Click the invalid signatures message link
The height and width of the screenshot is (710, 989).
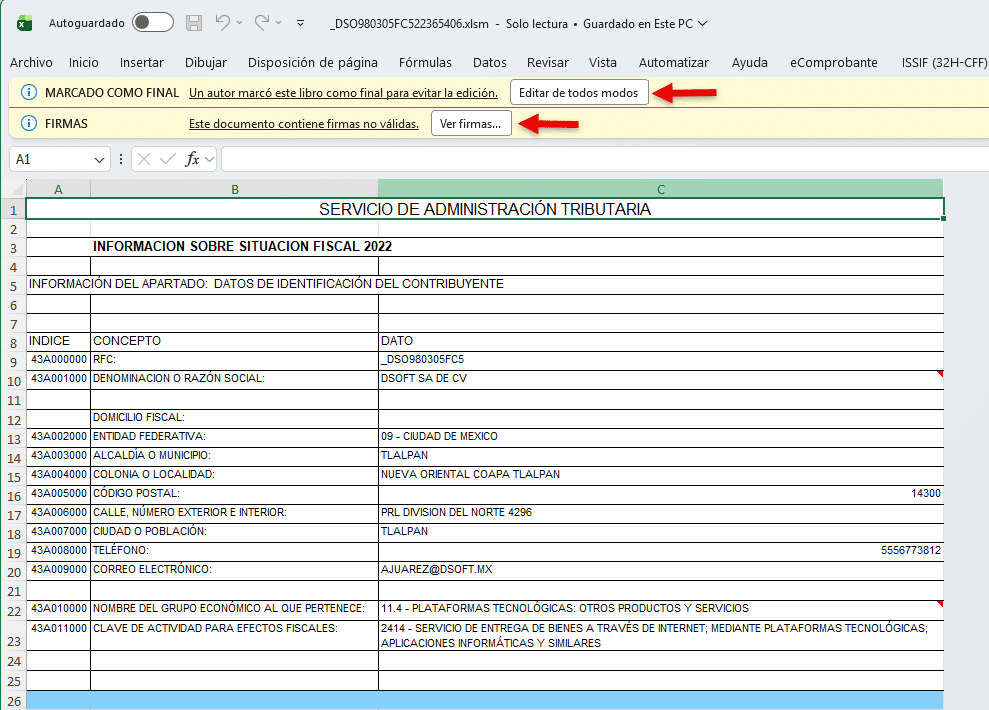coord(303,124)
